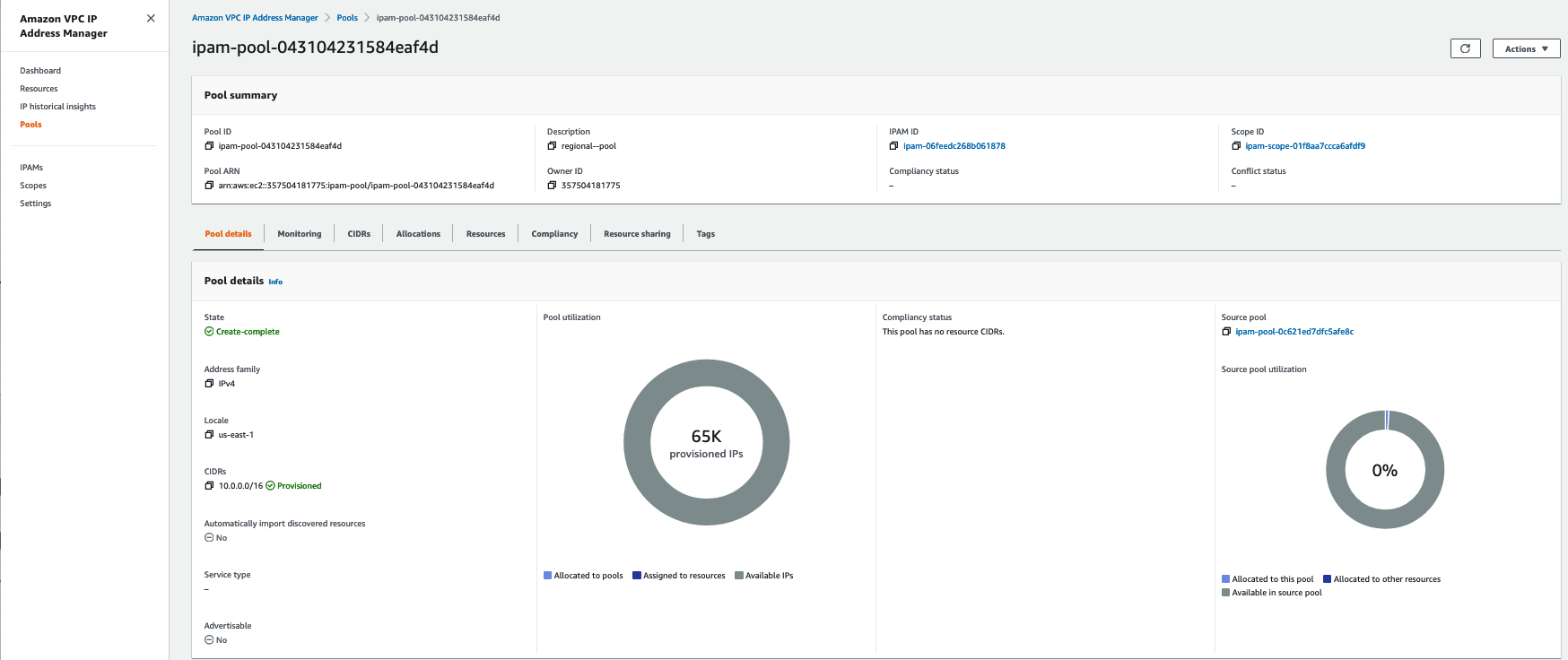Open the Resources tab
1568x660 pixels.
point(485,234)
